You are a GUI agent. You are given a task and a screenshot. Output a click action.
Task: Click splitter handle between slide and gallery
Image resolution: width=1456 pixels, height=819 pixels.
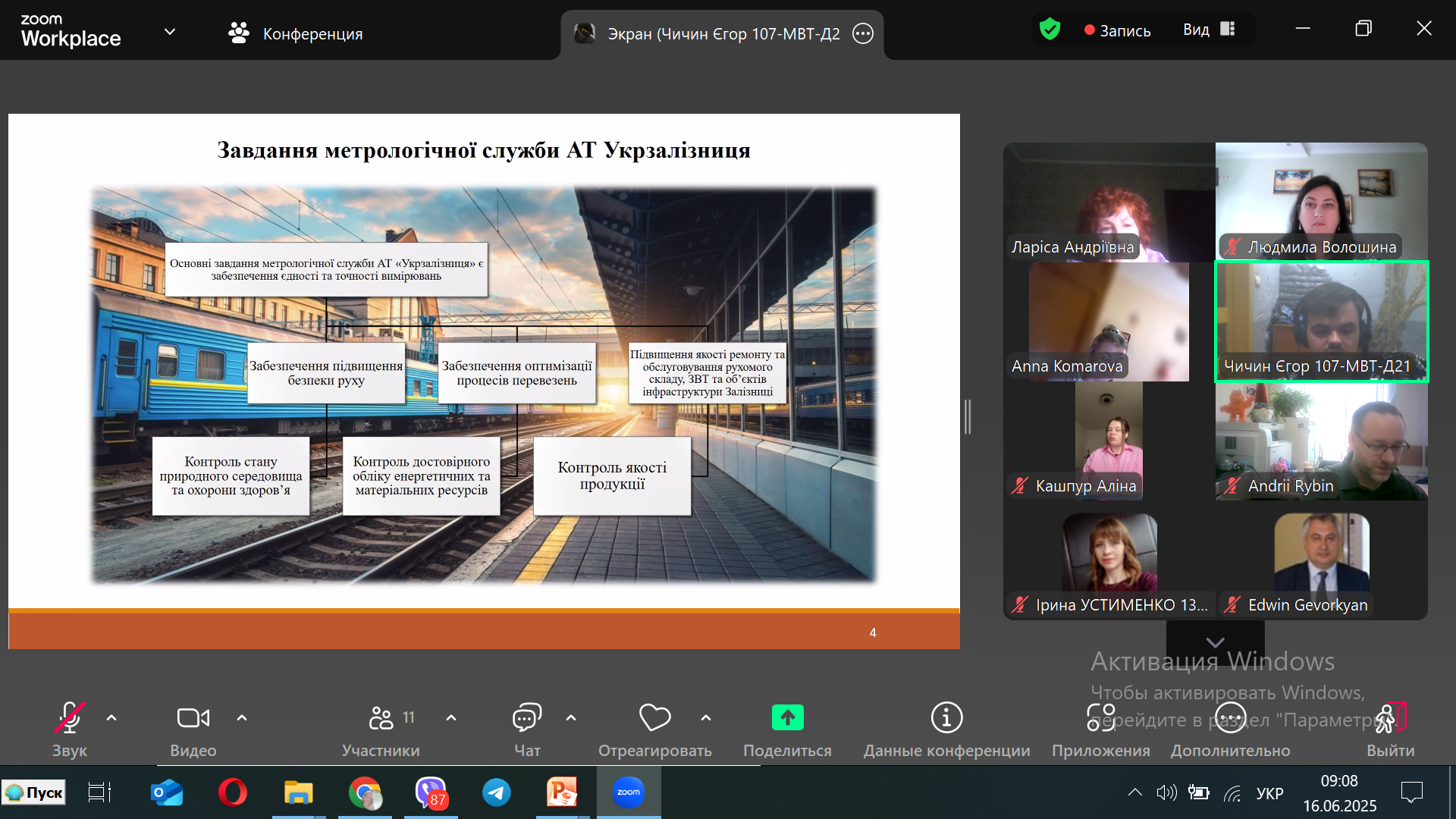coord(968,416)
